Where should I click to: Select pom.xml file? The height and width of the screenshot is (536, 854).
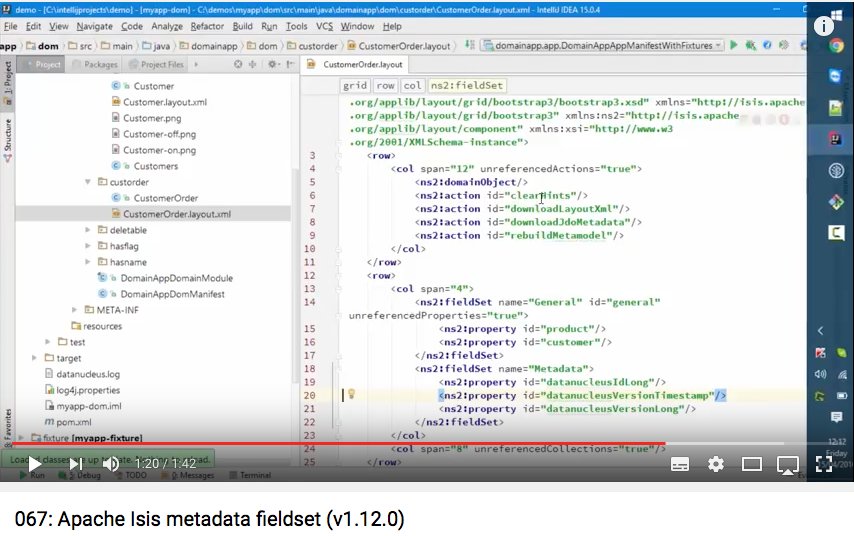(x=74, y=422)
